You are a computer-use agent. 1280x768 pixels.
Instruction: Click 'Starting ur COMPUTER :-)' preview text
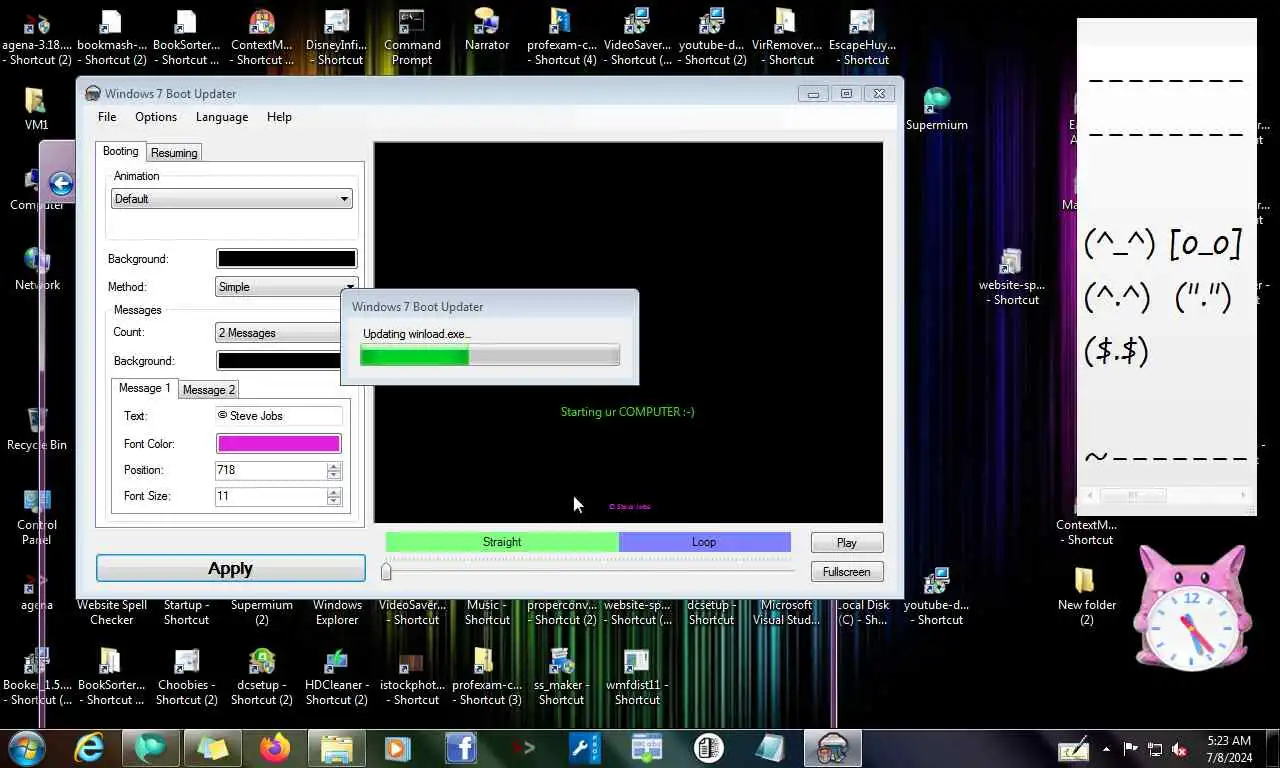coord(627,412)
